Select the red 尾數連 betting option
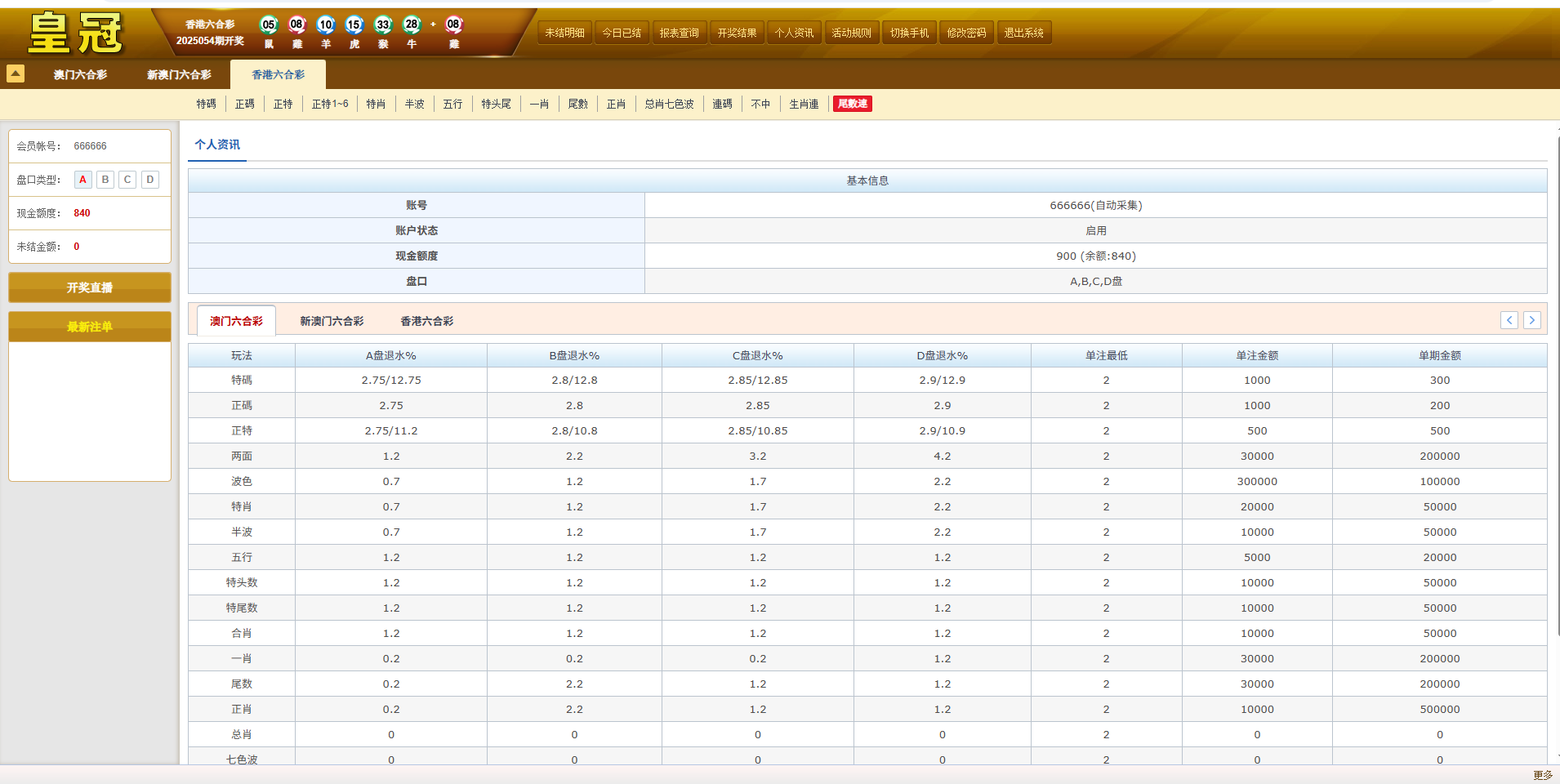 (x=852, y=104)
